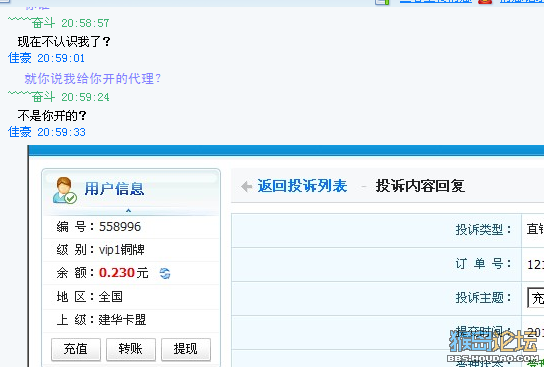Viewport: 544px width, 367px height.
Task: Click sender name 奋斗 at 20:58:57
Action: tap(43, 23)
